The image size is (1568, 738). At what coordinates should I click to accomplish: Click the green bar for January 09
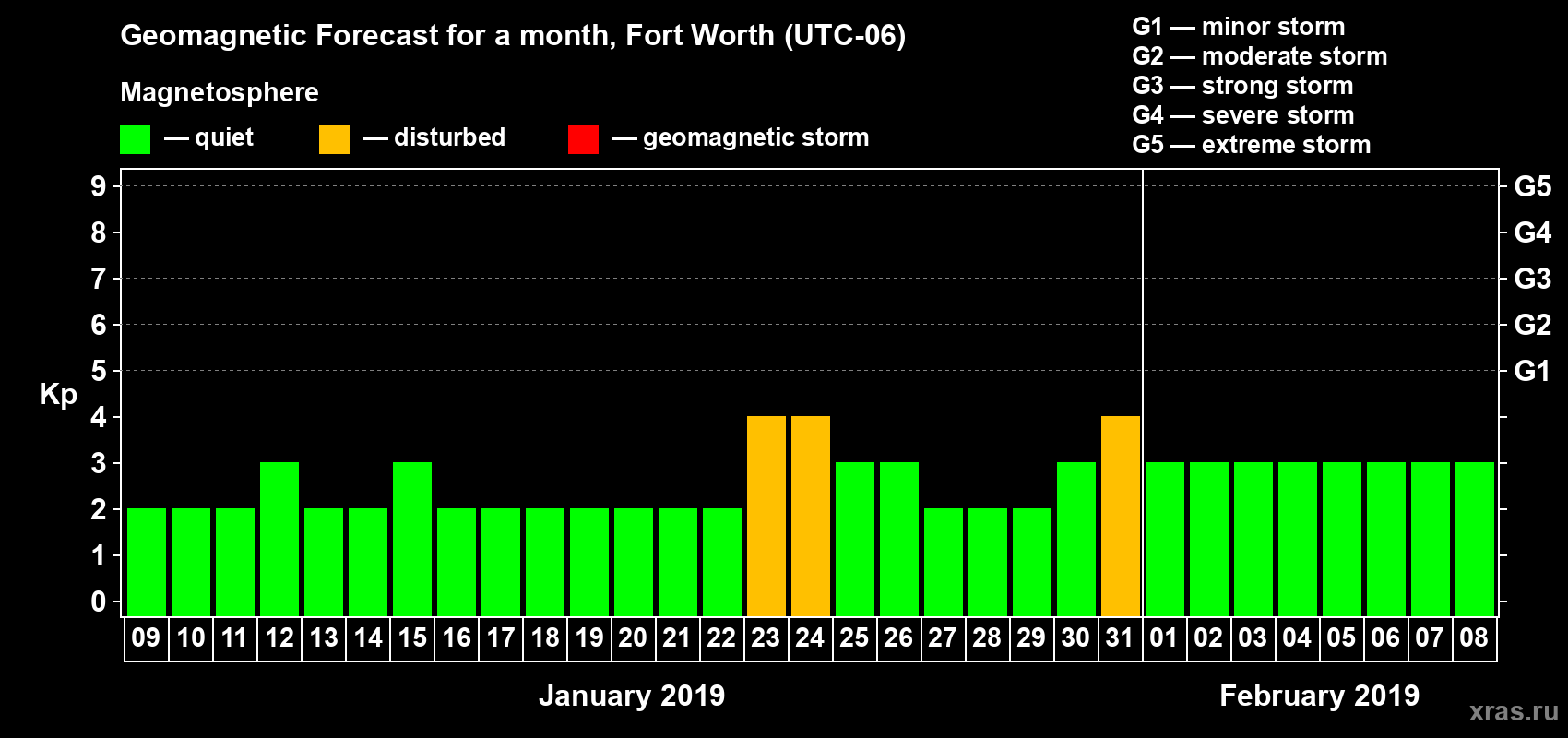(147, 562)
